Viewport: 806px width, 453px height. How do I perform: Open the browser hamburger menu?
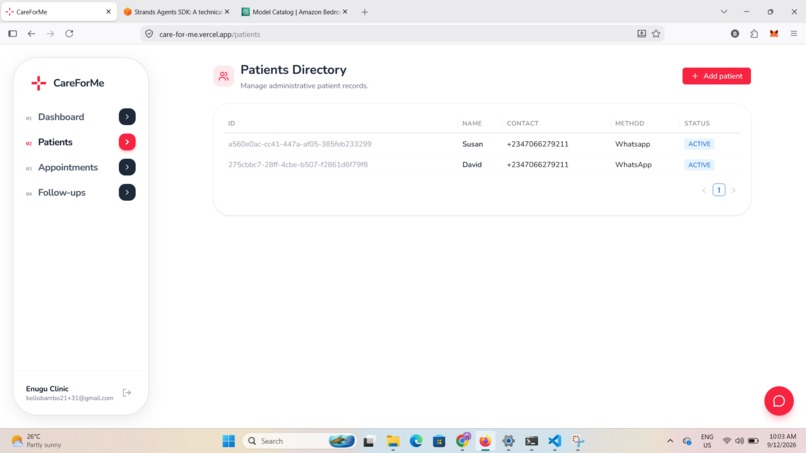[794, 34]
